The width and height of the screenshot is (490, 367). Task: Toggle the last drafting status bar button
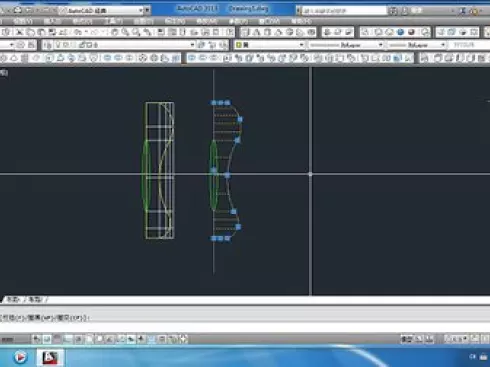(x=183, y=339)
